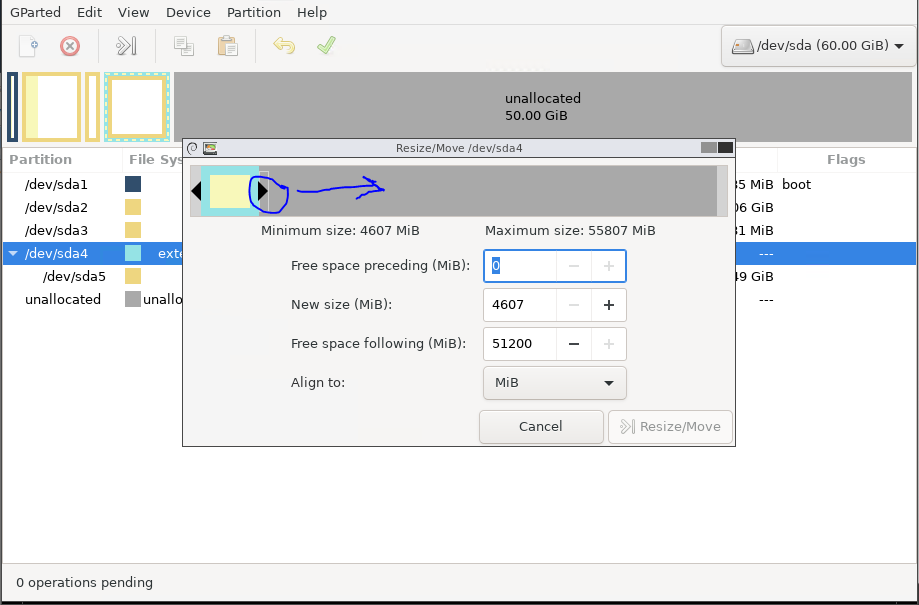Click the left resize handle arrow

click(196, 191)
